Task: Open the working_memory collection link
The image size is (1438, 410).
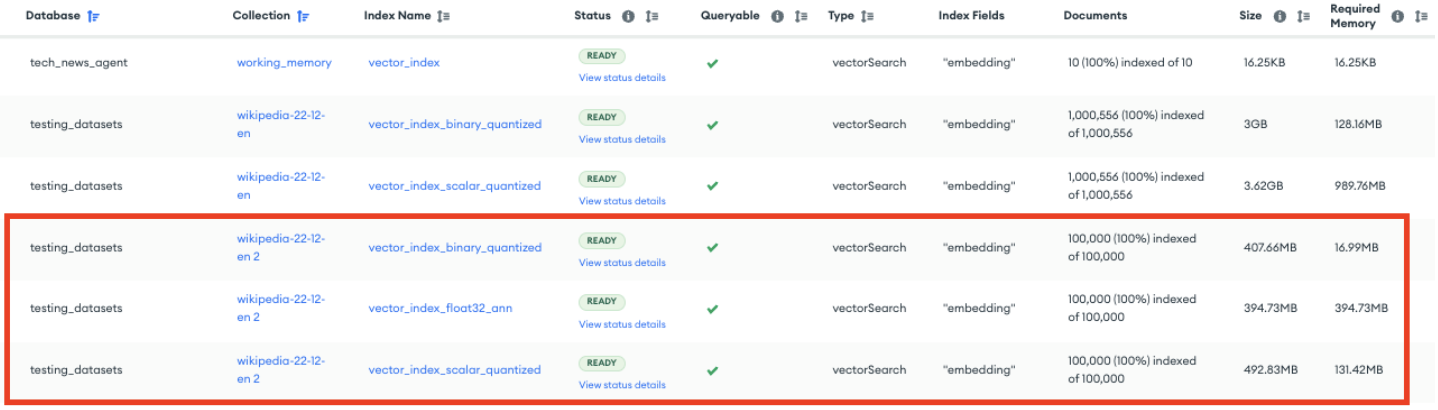Action: click(x=284, y=62)
